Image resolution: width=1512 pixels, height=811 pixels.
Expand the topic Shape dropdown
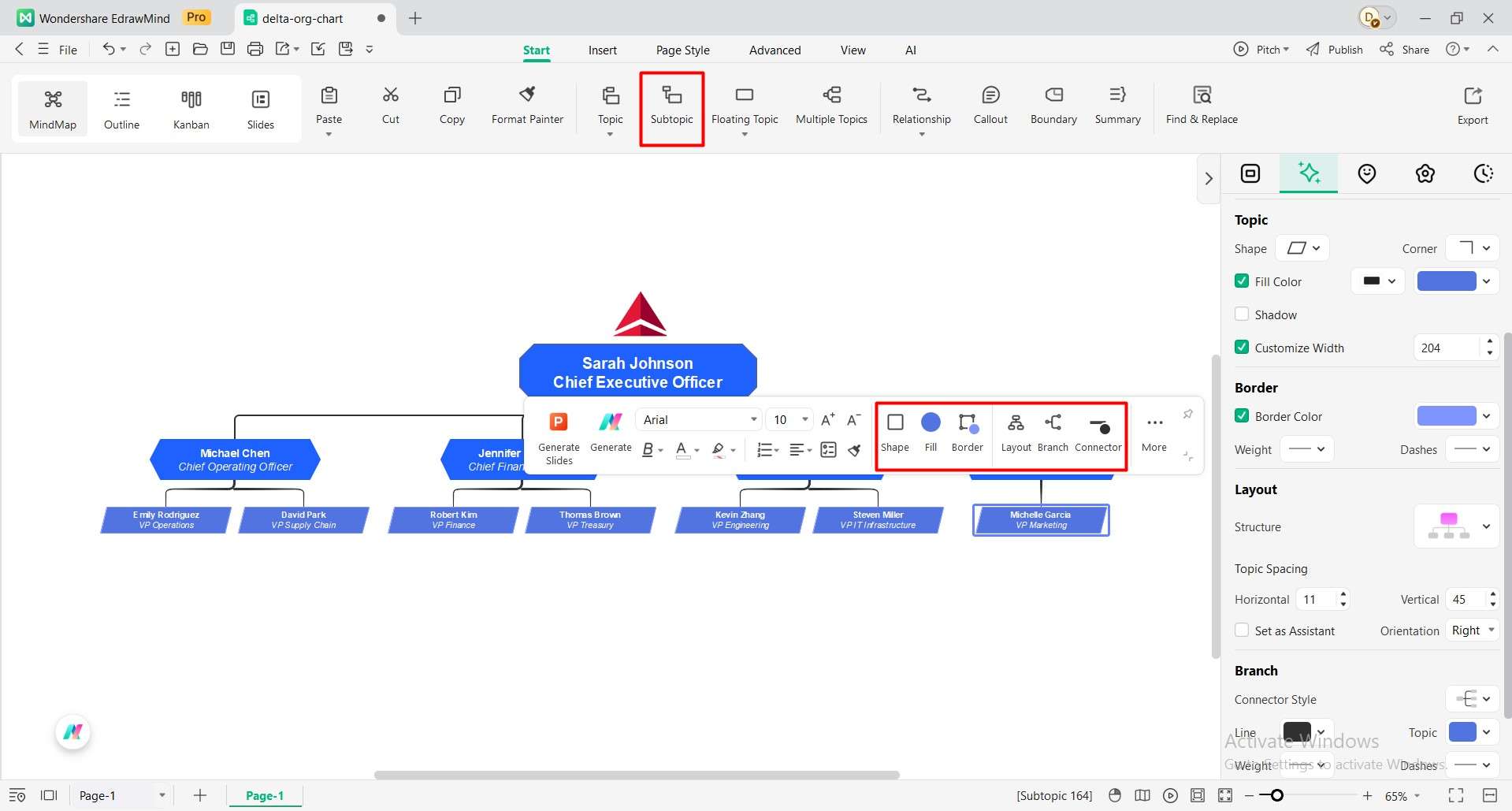coord(1302,248)
